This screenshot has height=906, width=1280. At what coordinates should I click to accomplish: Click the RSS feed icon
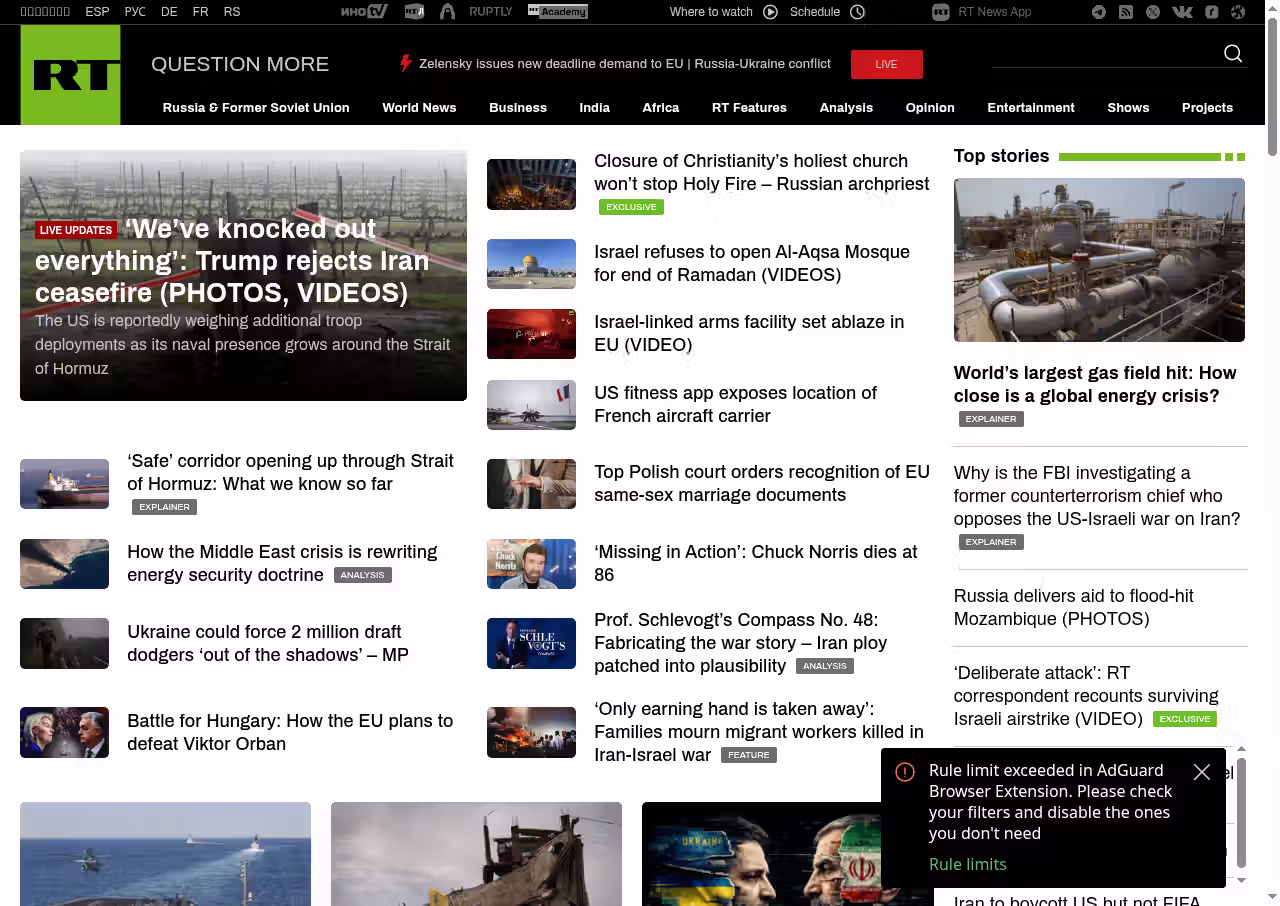[x=1126, y=12]
